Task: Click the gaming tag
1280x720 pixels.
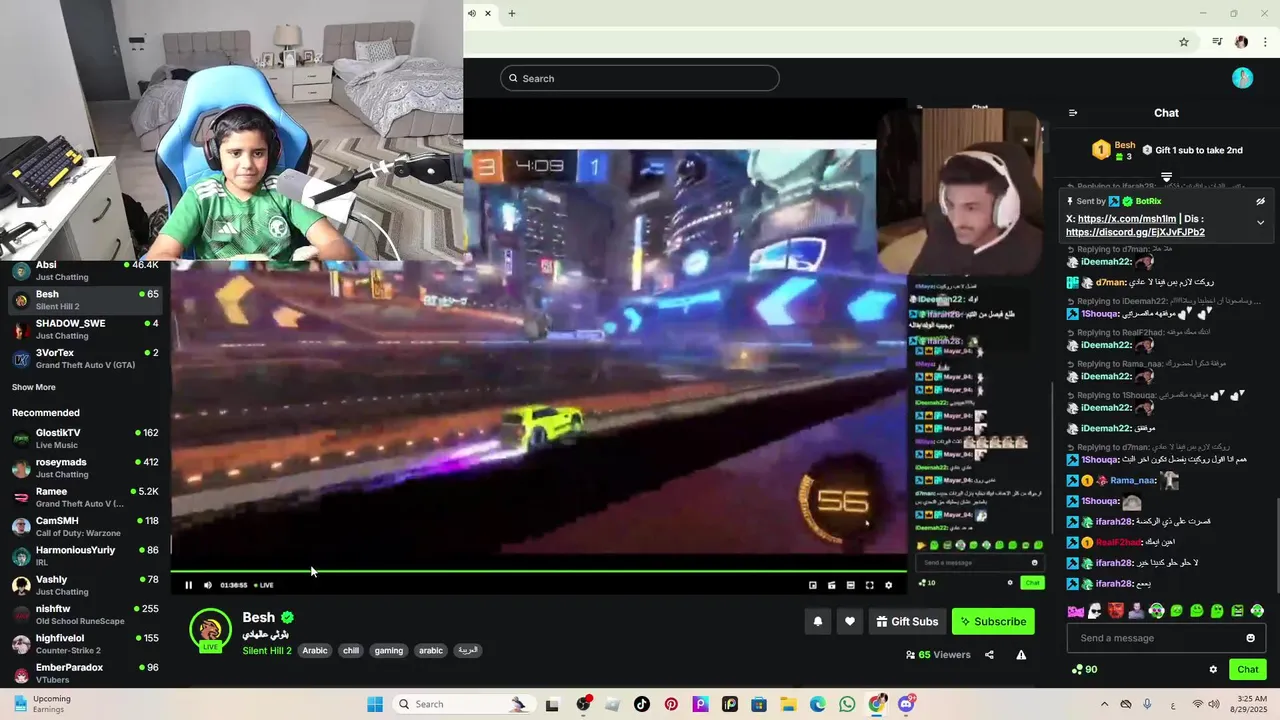Action: pyautogui.click(x=389, y=651)
